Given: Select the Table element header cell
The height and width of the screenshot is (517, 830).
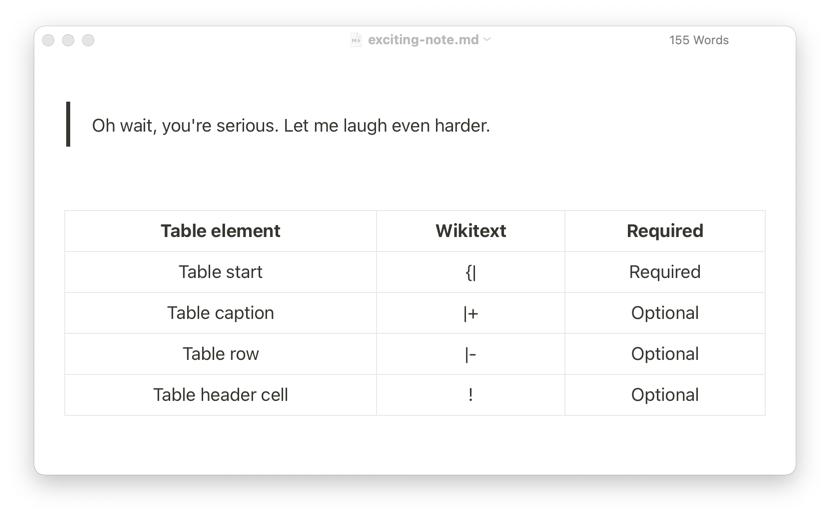Looking at the screenshot, I should click(x=220, y=231).
